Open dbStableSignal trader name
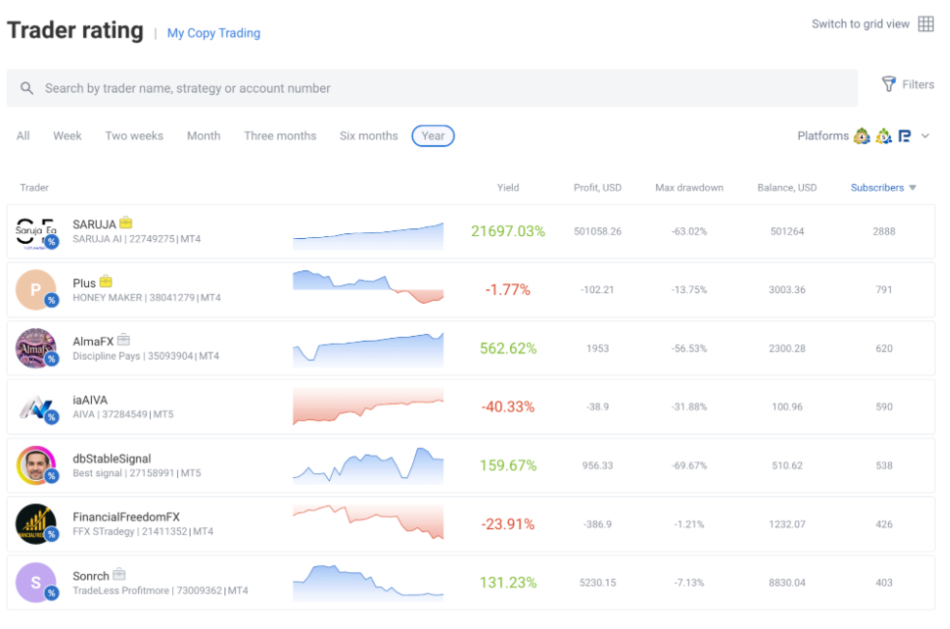This screenshot has width=950, height=629. pos(111,459)
